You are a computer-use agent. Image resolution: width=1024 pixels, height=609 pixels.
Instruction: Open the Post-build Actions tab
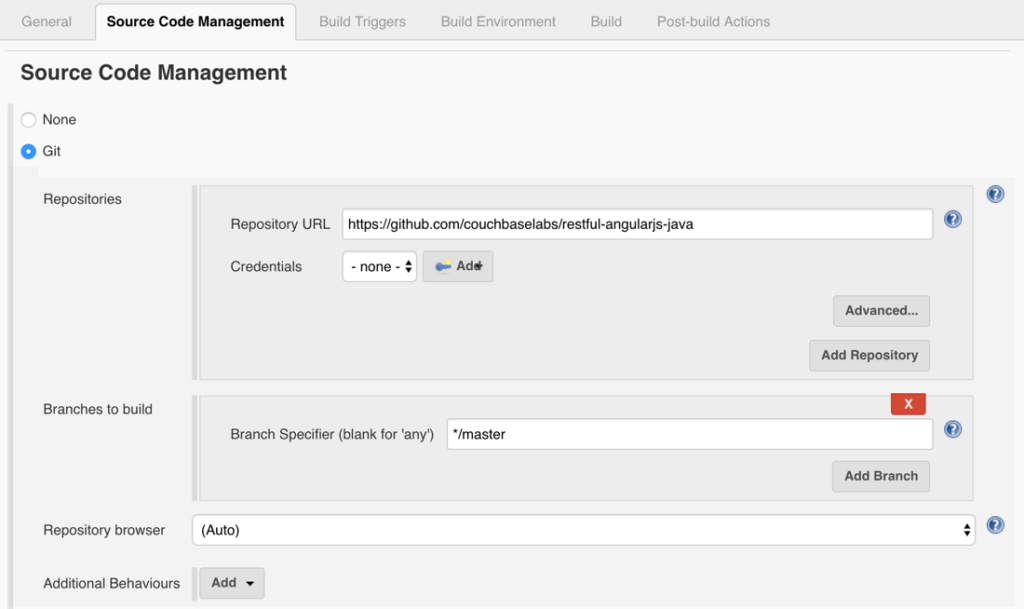point(713,20)
